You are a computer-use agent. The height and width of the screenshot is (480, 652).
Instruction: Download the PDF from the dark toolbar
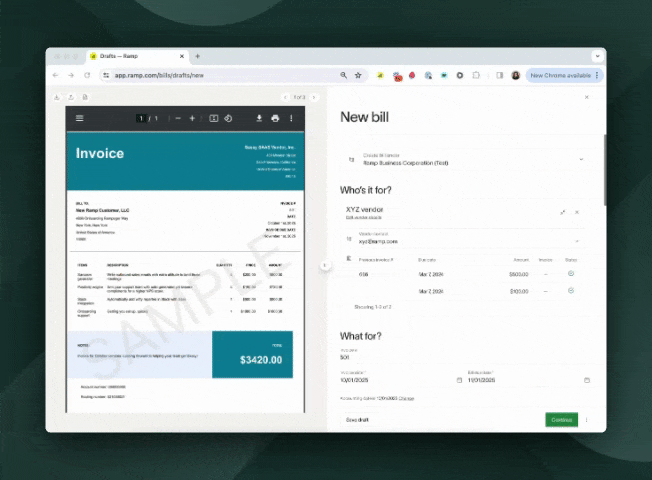pyautogui.click(x=259, y=119)
